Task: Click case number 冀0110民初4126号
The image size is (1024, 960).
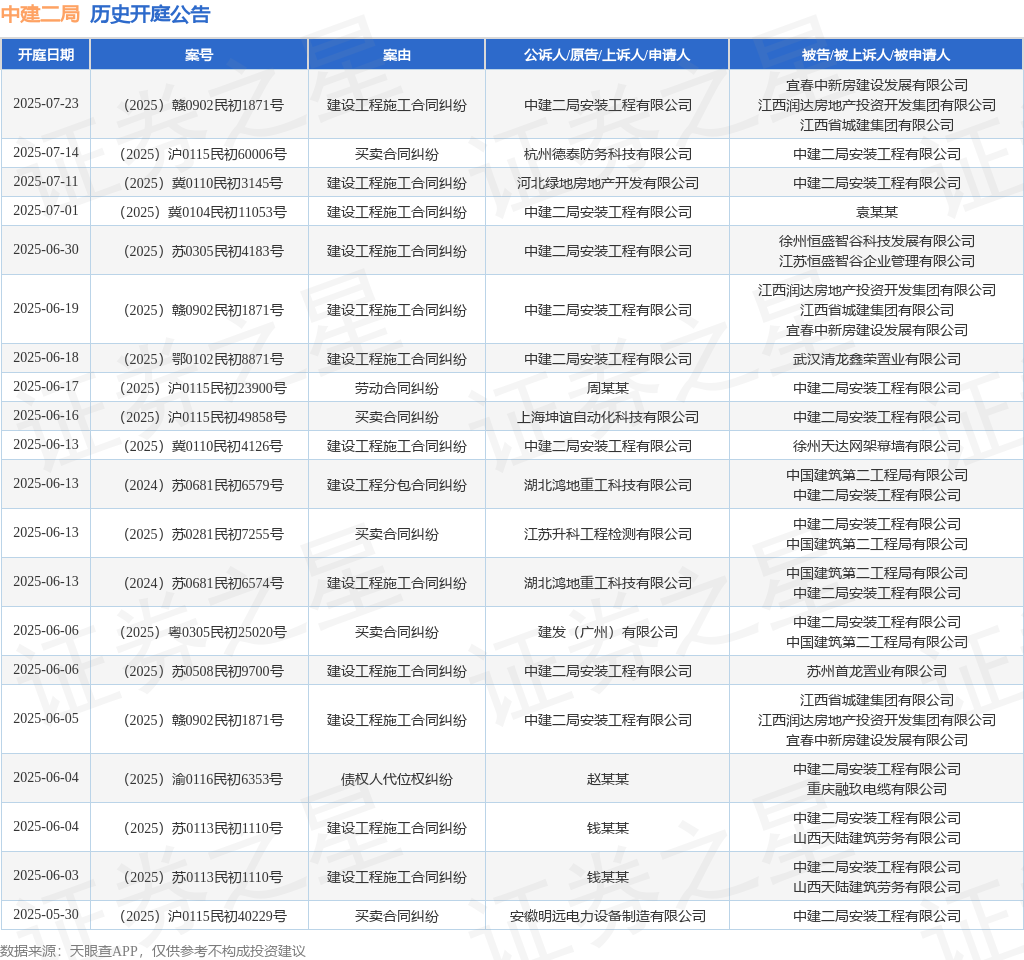Action: [203, 446]
